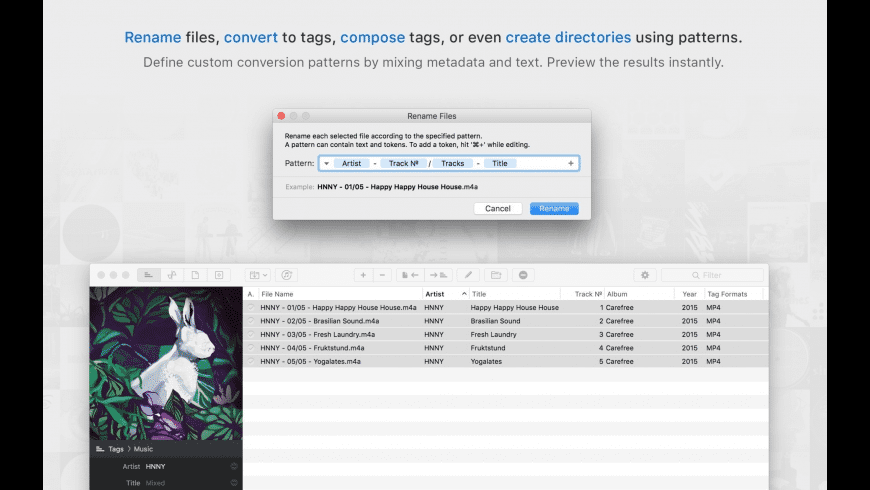The width and height of the screenshot is (870, 490).
Task: Remove files with the minus toolbar button
Action: (x=382, y=275)
